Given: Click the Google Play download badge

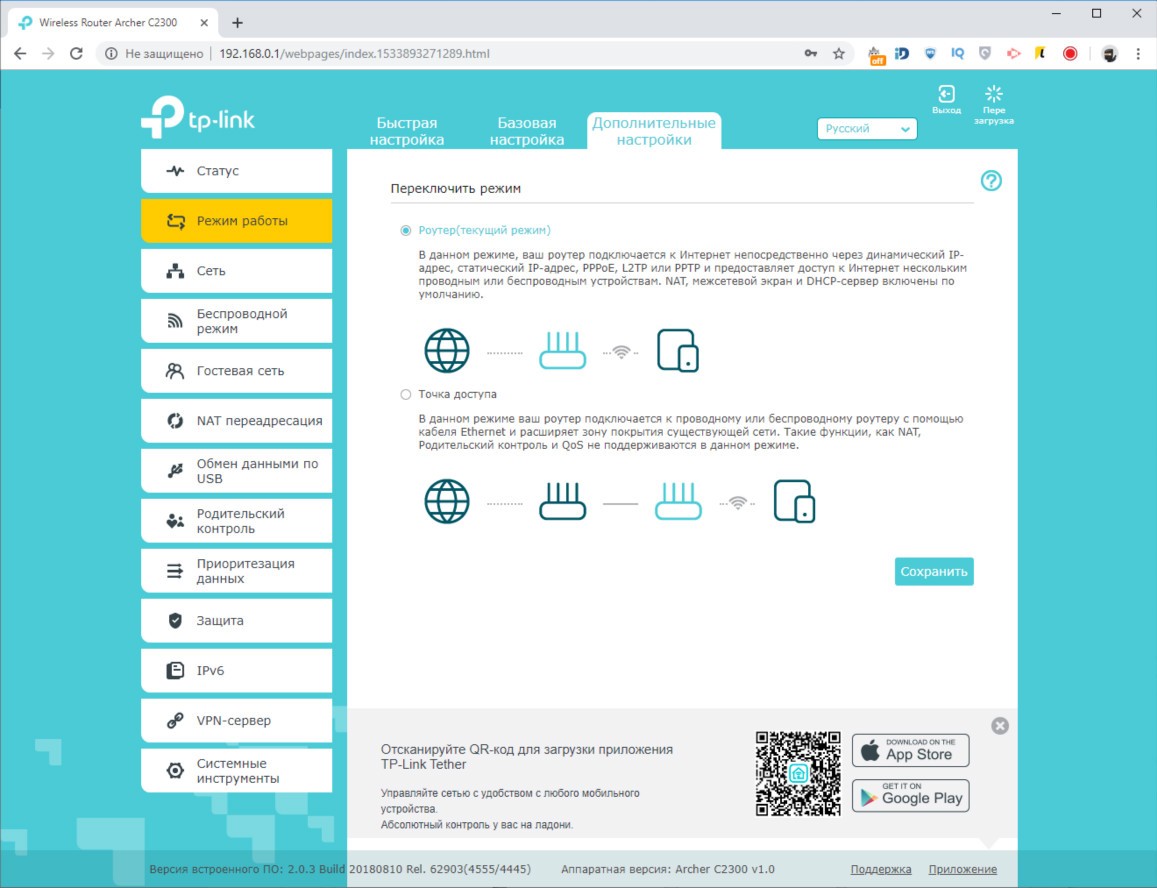Looking at the screenshot, I should (910, 795).
